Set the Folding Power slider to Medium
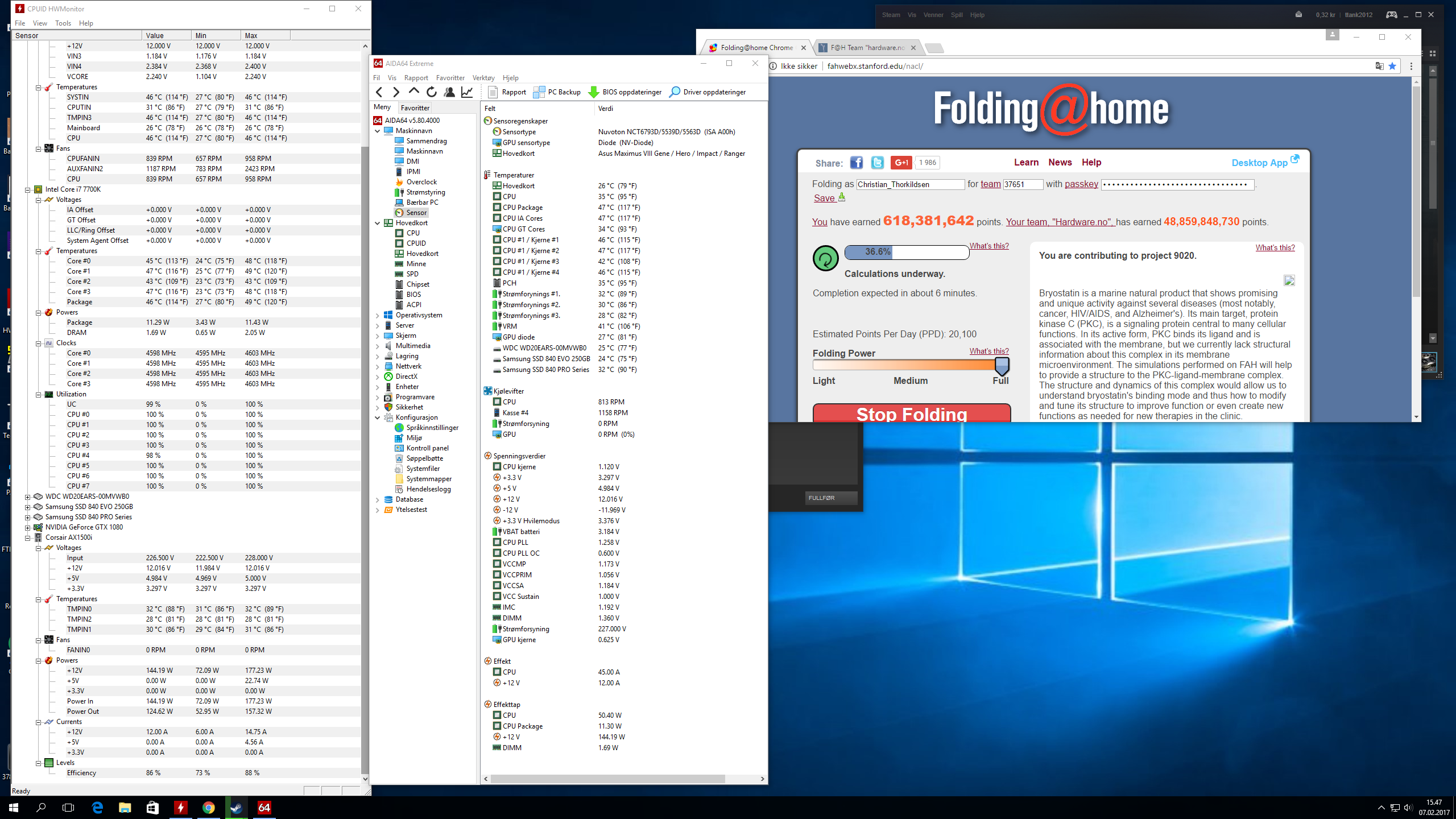 (x=910, y=365)
